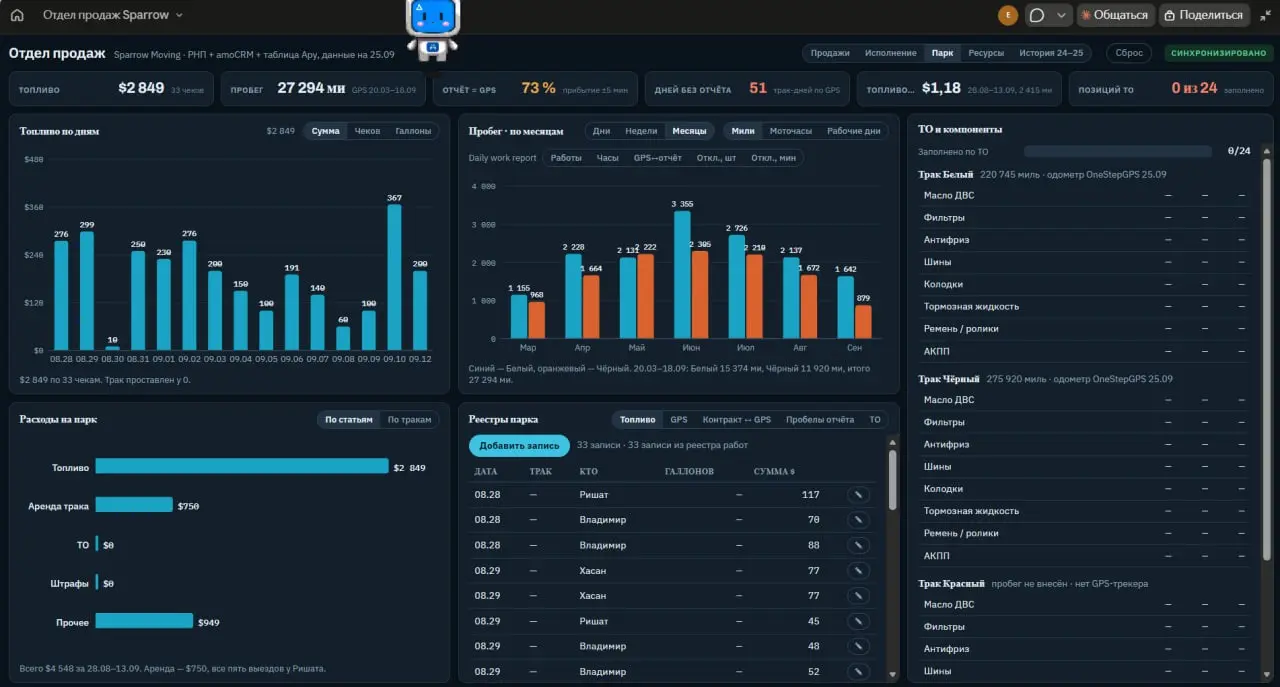Open the Отдел продаж Sparrow dropdown
This screenshot has height=687, width=1280.
[113, 15]
